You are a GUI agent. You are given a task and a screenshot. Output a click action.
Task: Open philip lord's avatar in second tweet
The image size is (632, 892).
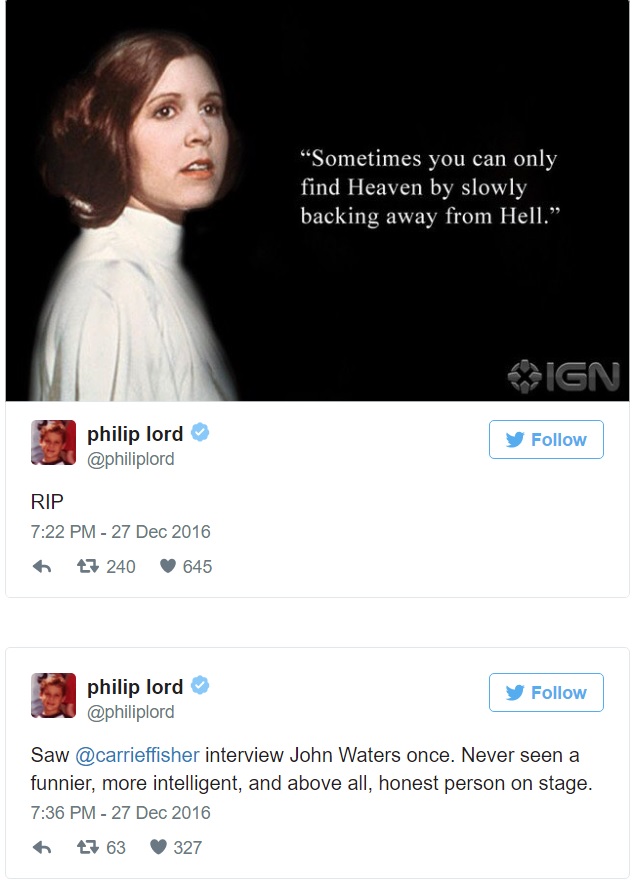pyautogui.click(x=53, y=695)
